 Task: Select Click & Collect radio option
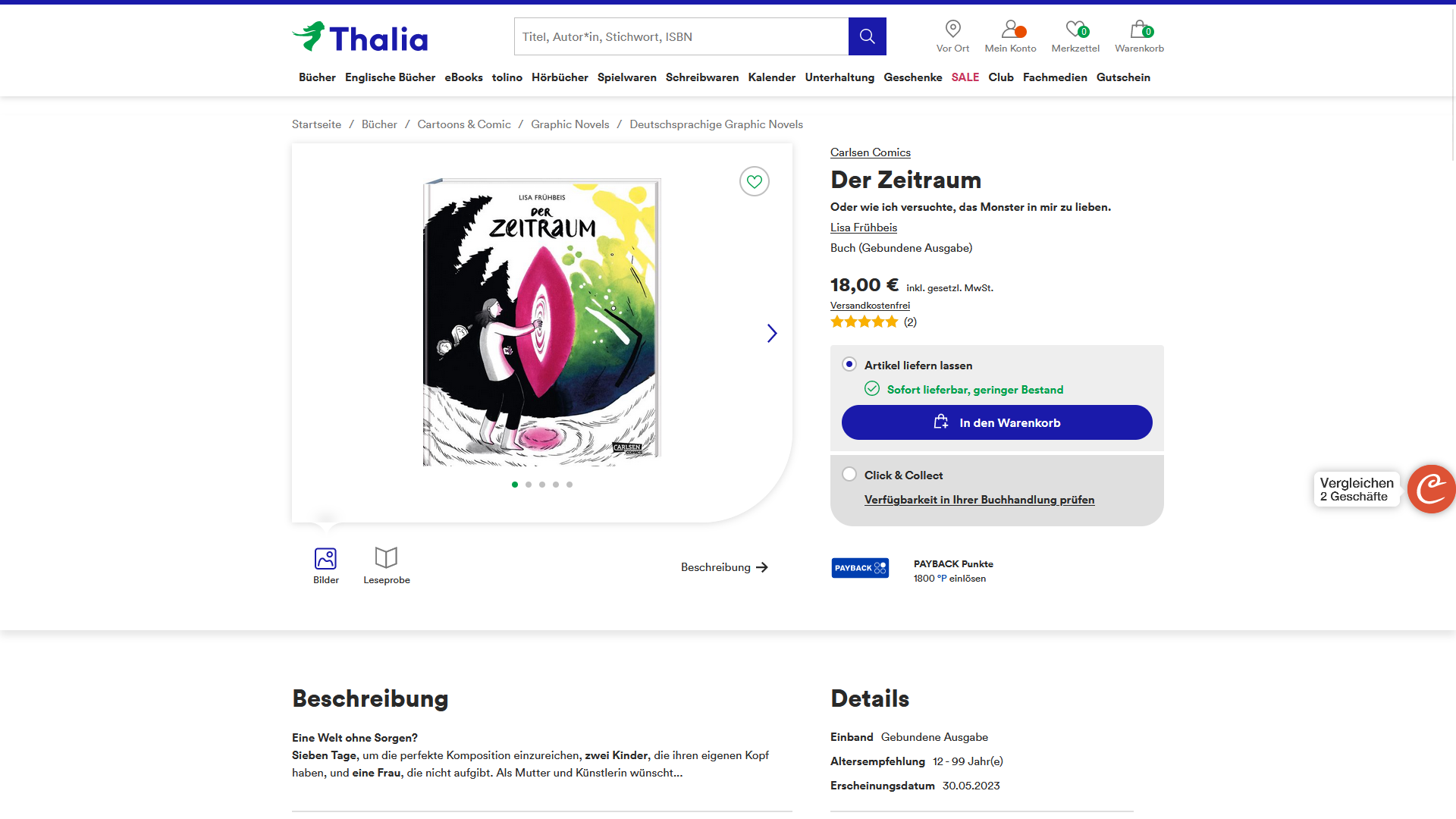tap(849, 475)
